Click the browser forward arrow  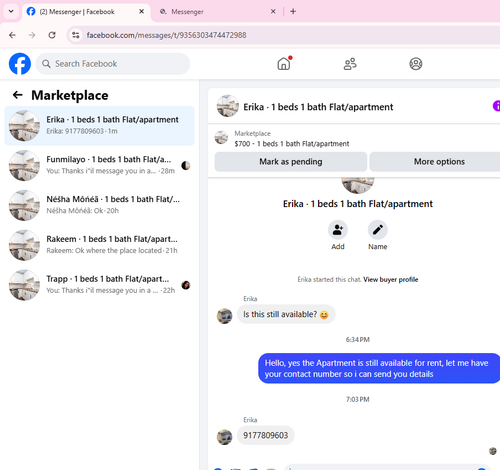click(32, 35)
